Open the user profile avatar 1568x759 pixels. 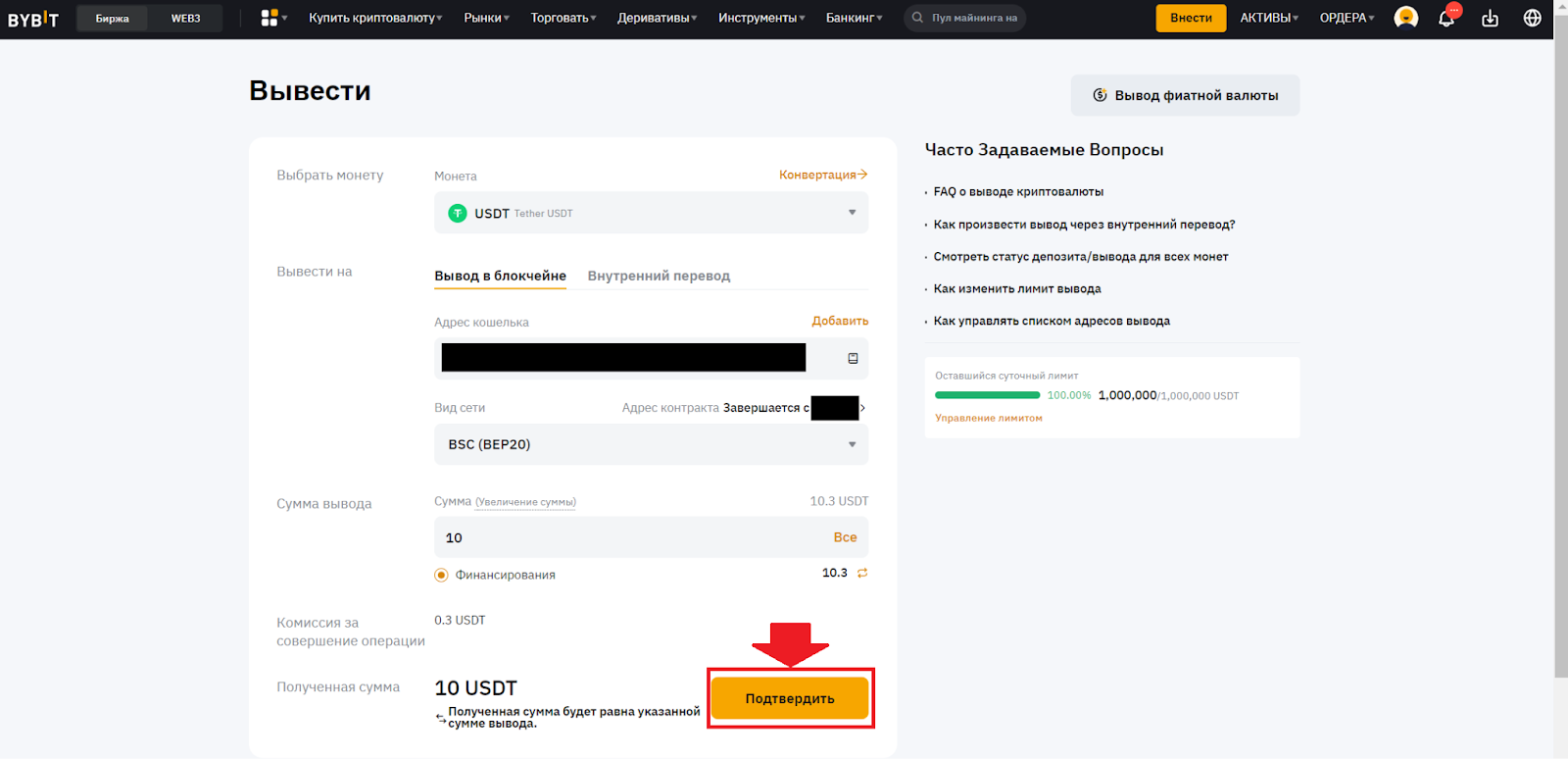pyautogui.click(x=1405, y=18)
